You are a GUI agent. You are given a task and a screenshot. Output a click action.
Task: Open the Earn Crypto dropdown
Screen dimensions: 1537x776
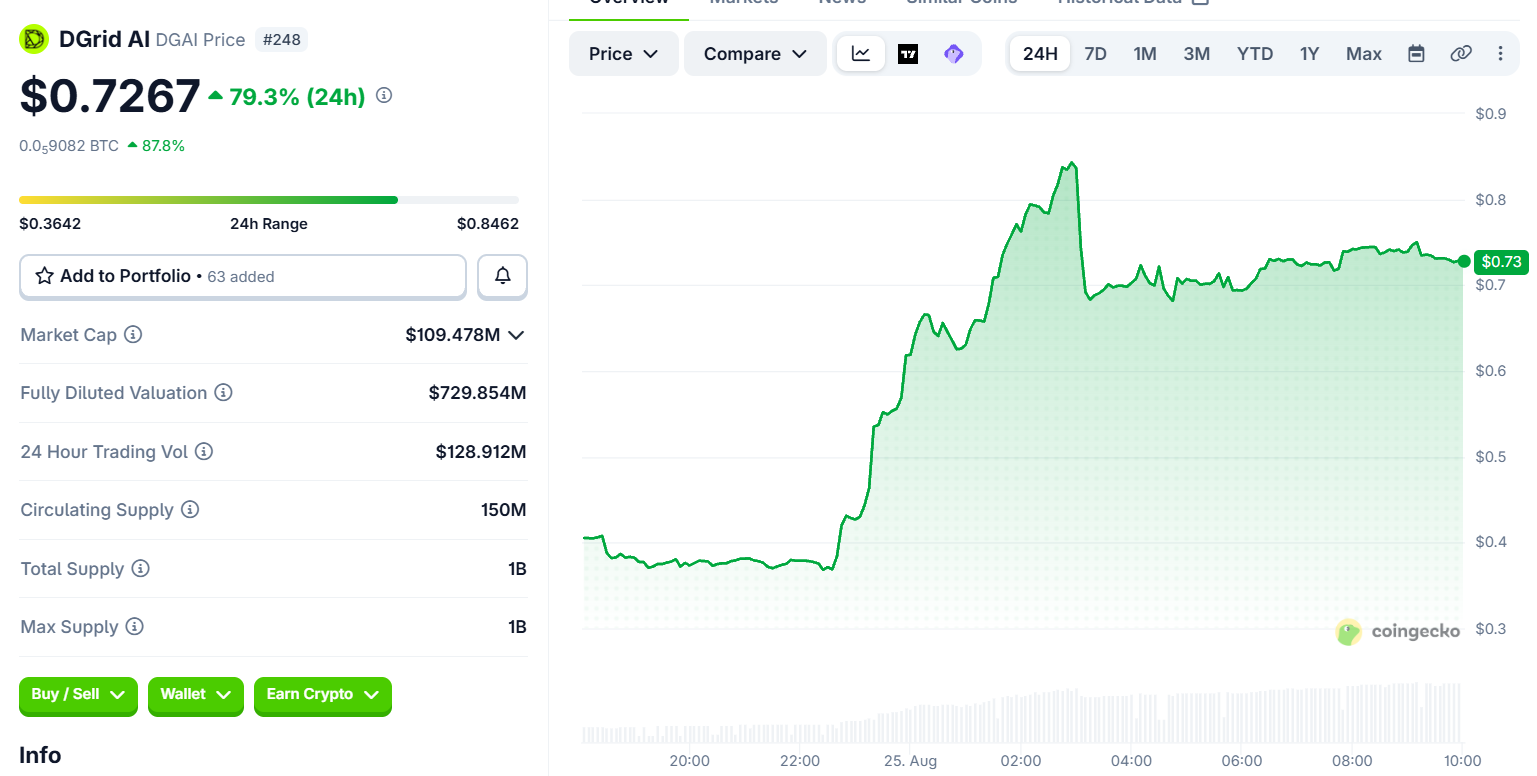(322, 695)
